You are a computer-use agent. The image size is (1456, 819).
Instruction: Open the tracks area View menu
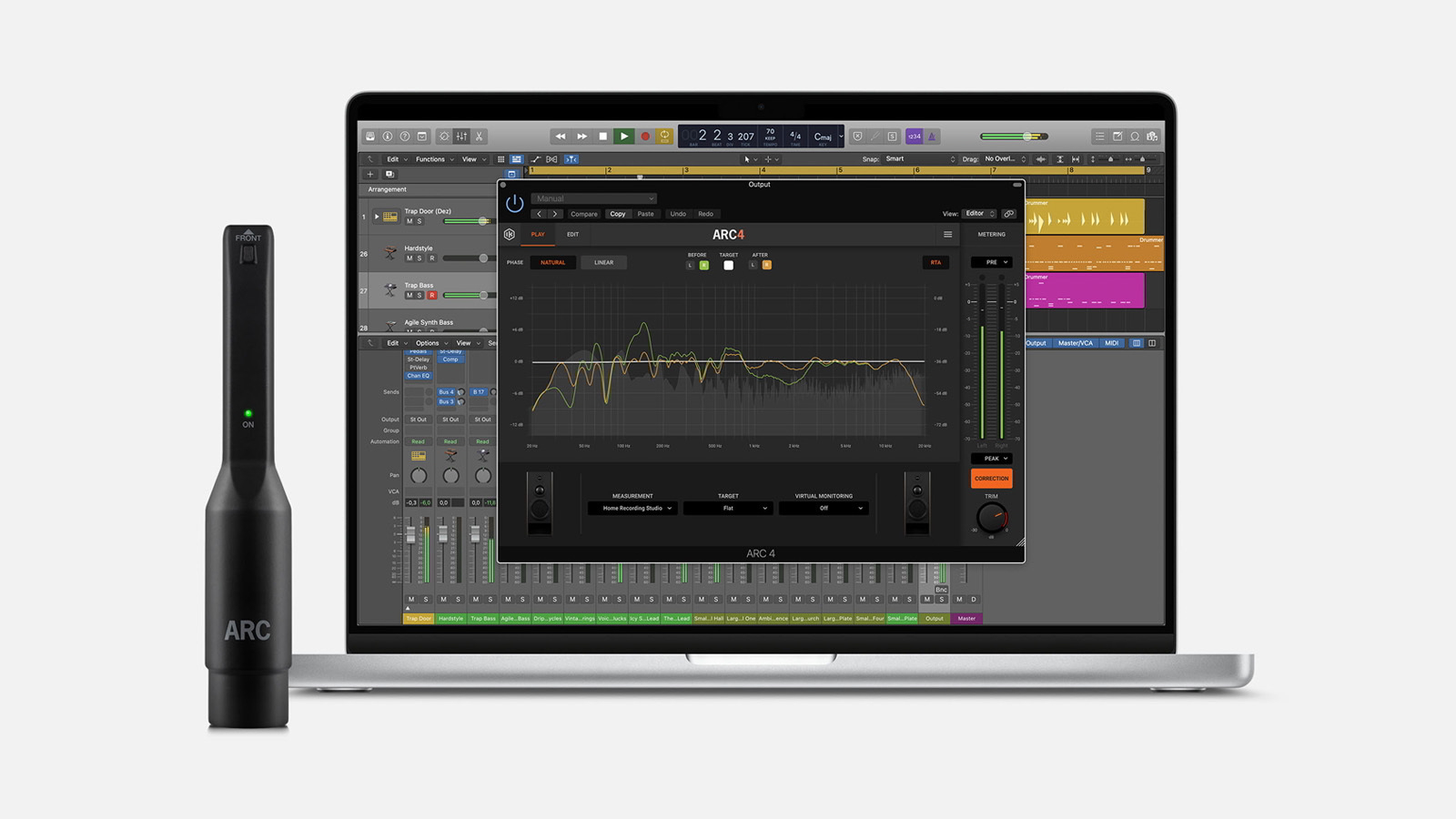pos(472,159)
